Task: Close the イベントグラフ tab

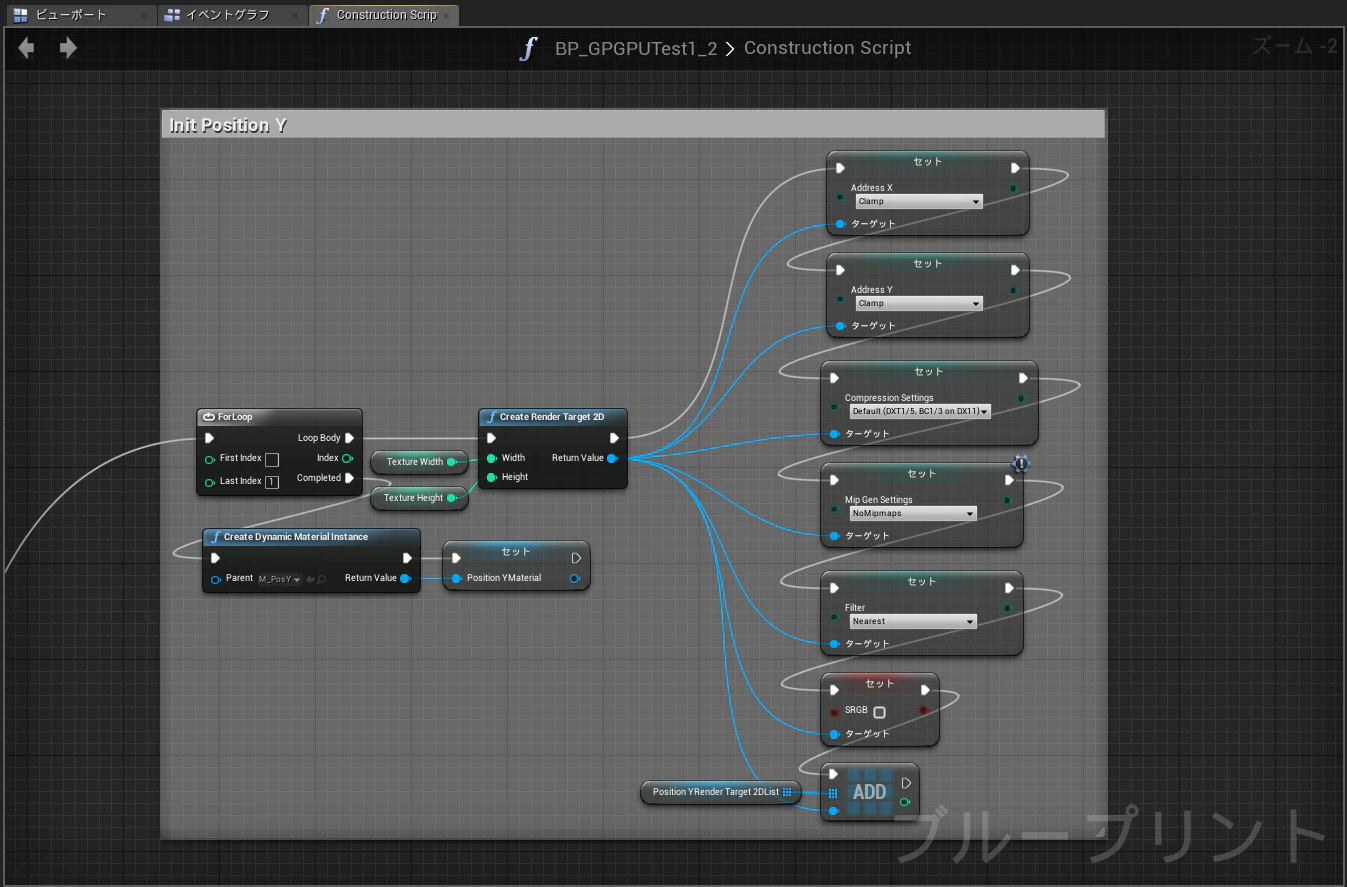Action: (297, 16)
